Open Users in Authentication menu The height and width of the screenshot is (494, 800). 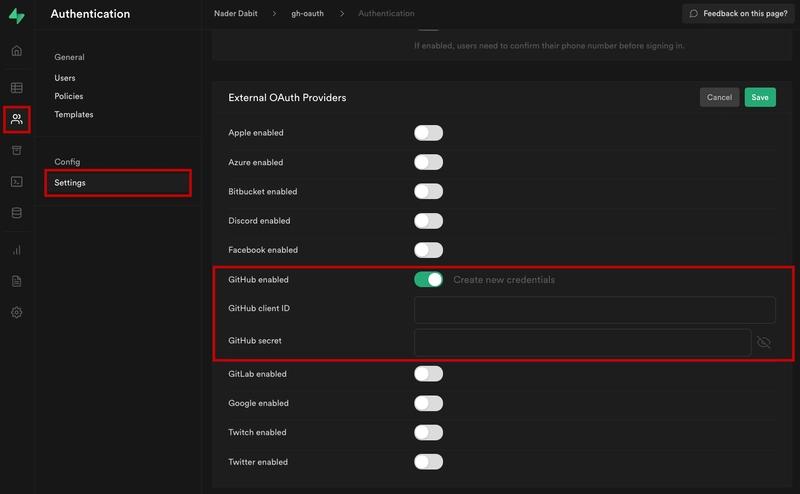click(65, 78)
